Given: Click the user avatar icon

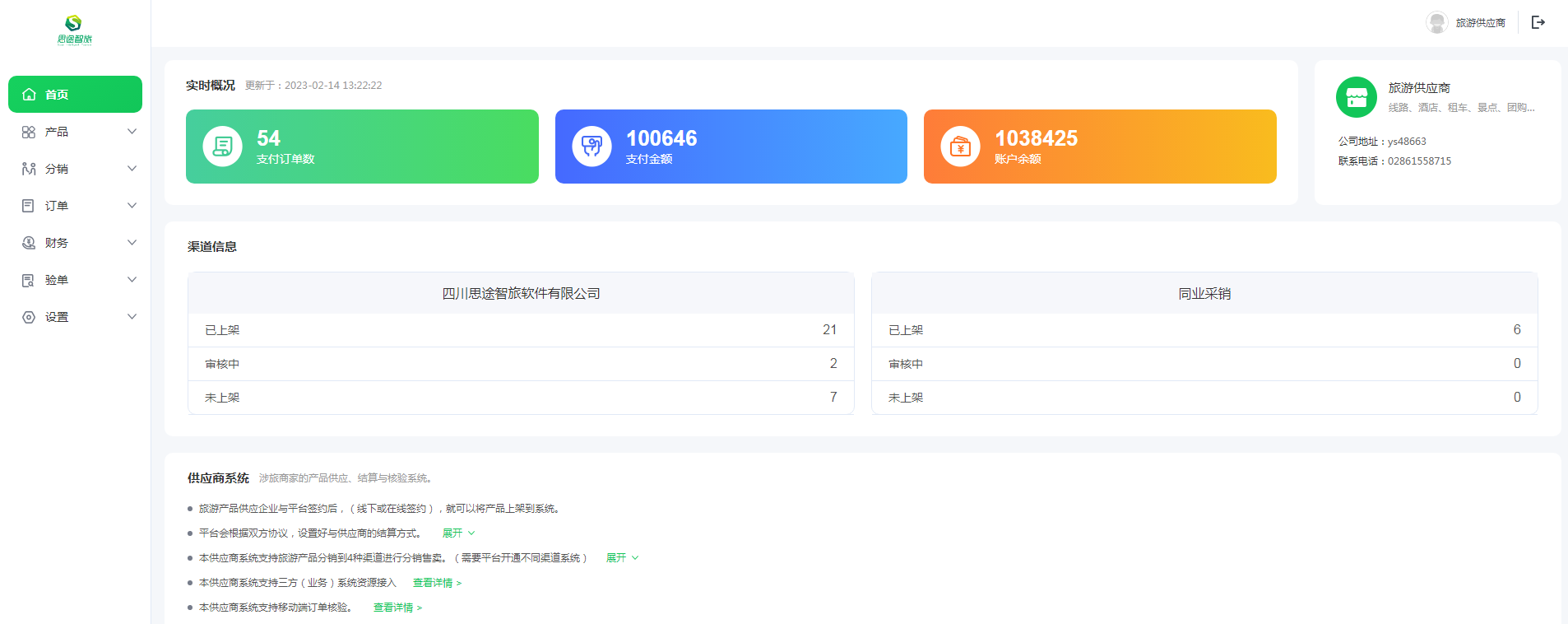Looking at the screenshot, I should click(1436, 22).
